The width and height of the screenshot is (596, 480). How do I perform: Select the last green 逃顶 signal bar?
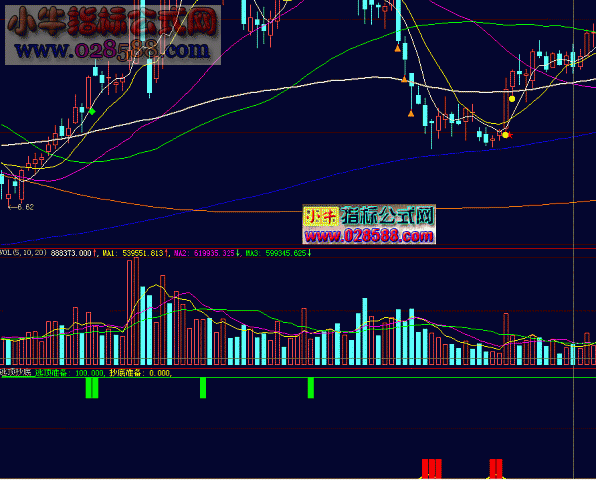click(311, 388)
